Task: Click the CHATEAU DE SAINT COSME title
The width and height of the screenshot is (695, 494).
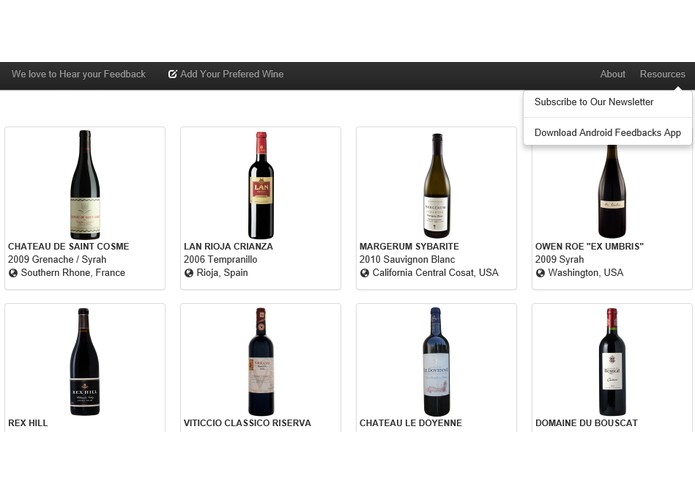Action: 68,246
